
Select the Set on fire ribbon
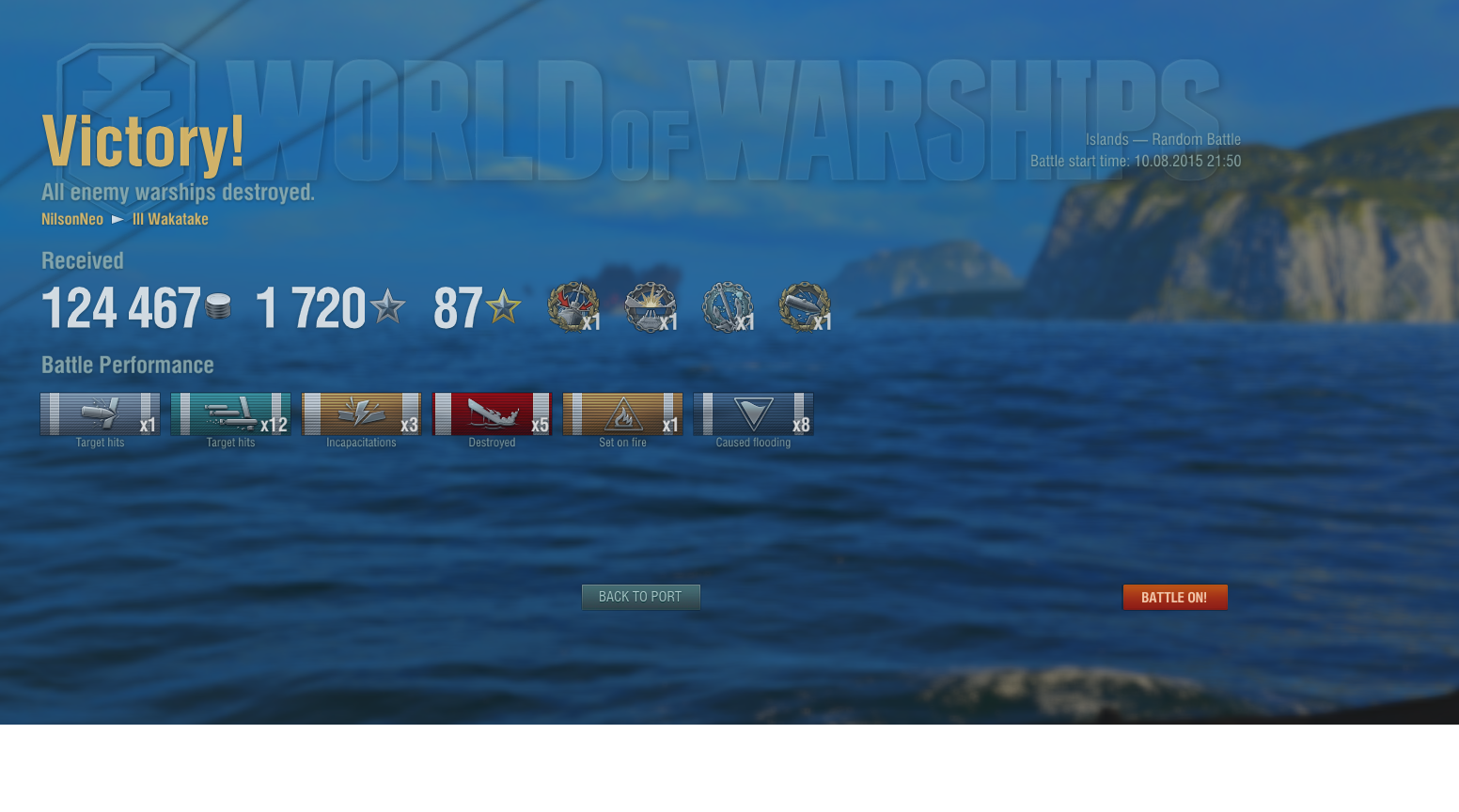coord(623,414)
